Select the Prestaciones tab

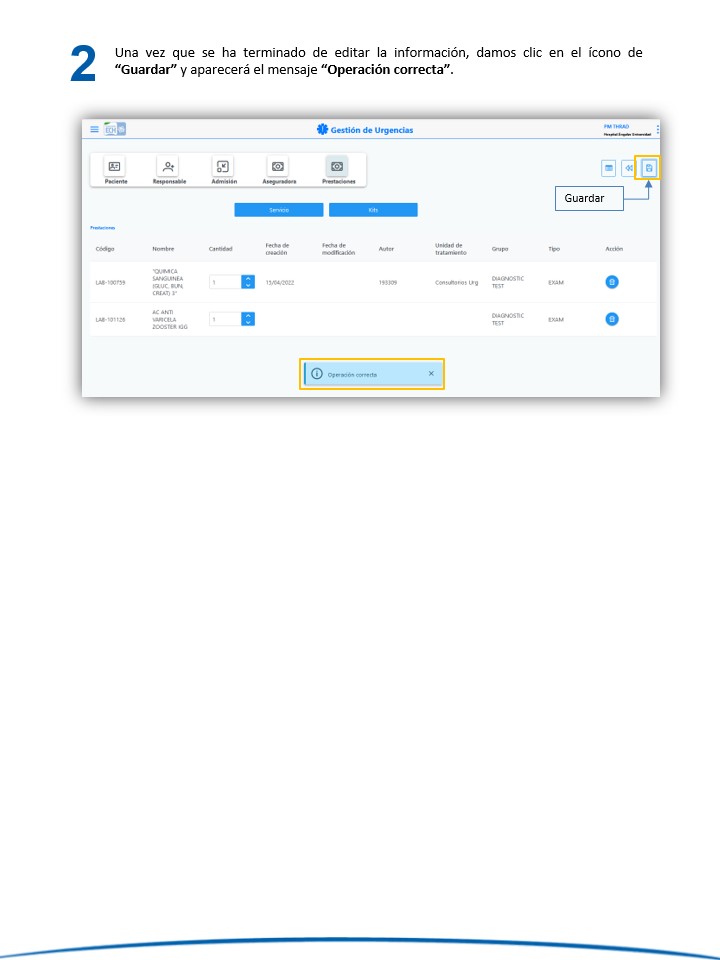338,170
